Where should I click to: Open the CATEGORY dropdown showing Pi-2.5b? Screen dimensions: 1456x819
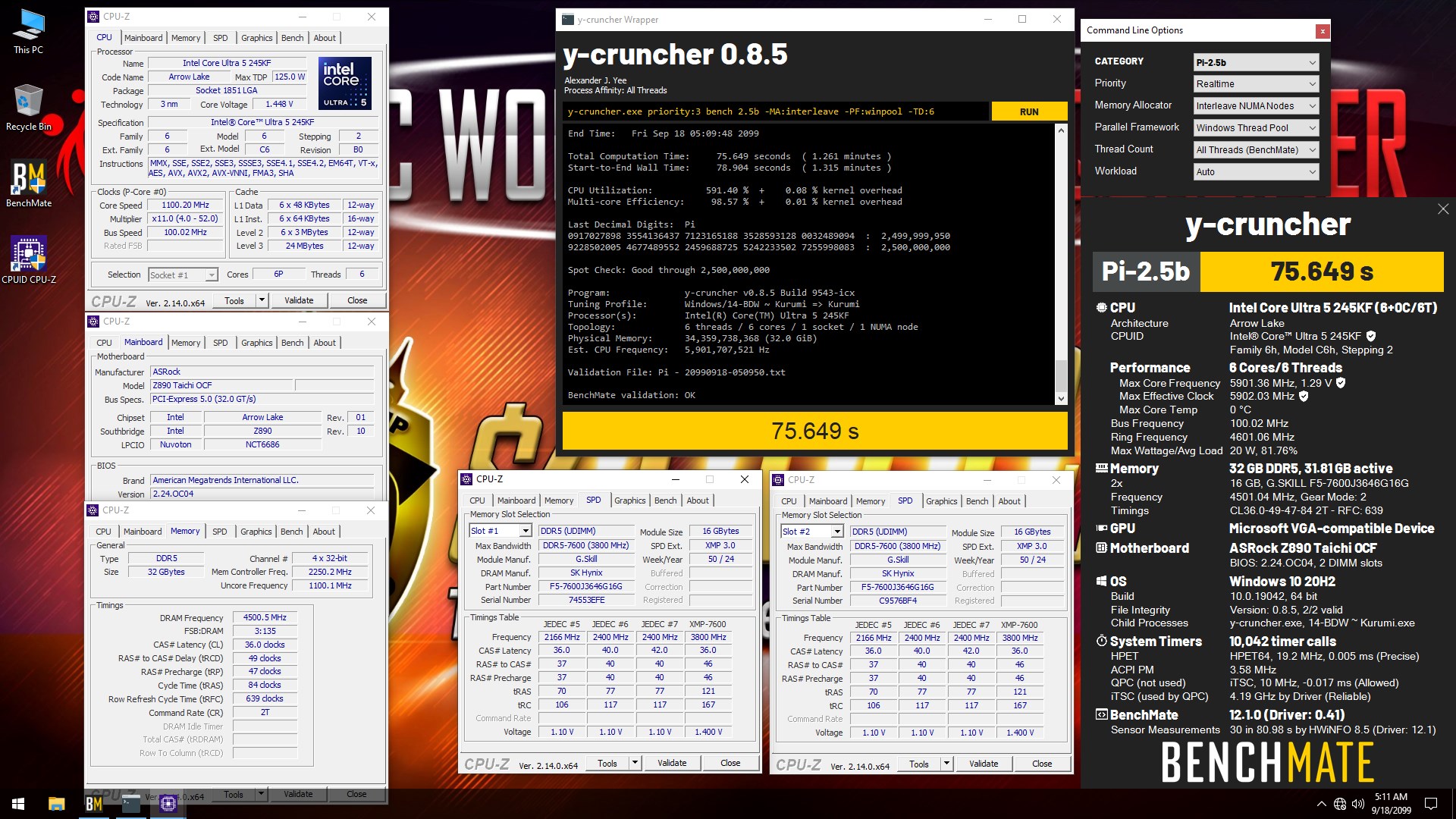pyautogui.click(x=1257, y=62)
